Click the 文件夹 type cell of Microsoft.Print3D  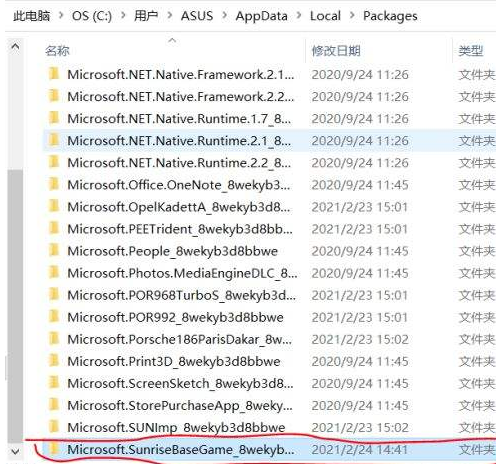[477, 361]
